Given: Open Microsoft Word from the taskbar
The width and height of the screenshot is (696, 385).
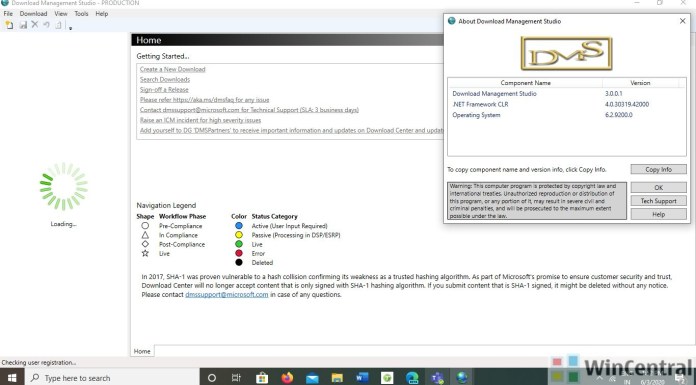Looking at the screenshot, I should (362, 378).
